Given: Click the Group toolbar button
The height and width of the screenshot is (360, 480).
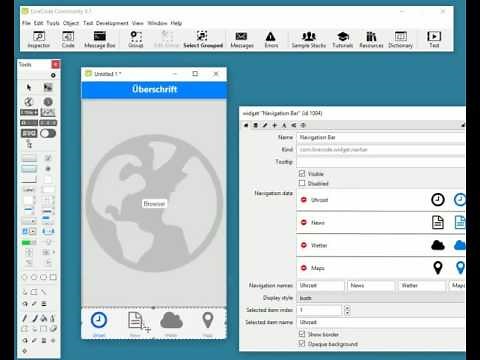Looking at the screenshot, I should coord(136,39).
